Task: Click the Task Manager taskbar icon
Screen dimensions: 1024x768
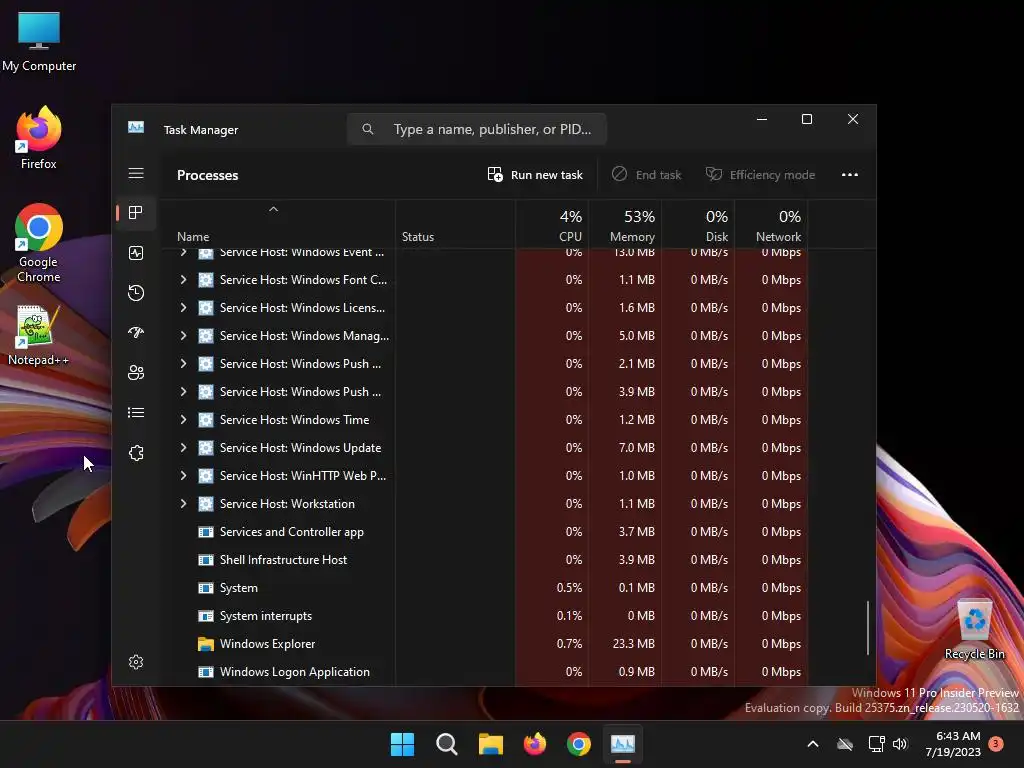Action: (623, 744)
